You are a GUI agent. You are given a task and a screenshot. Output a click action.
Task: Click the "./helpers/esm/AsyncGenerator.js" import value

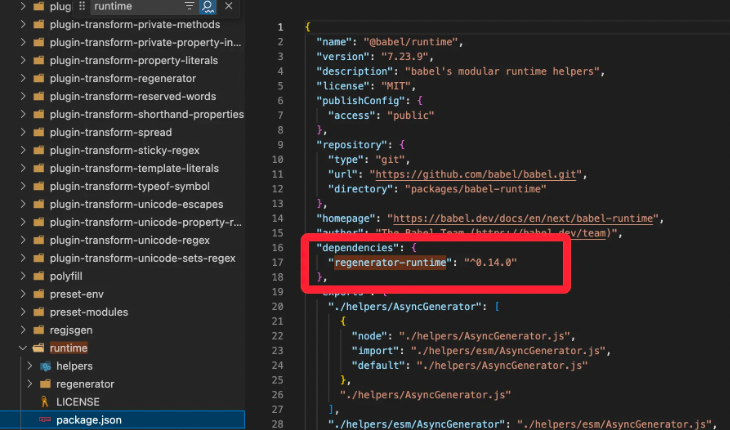(508, 351)
